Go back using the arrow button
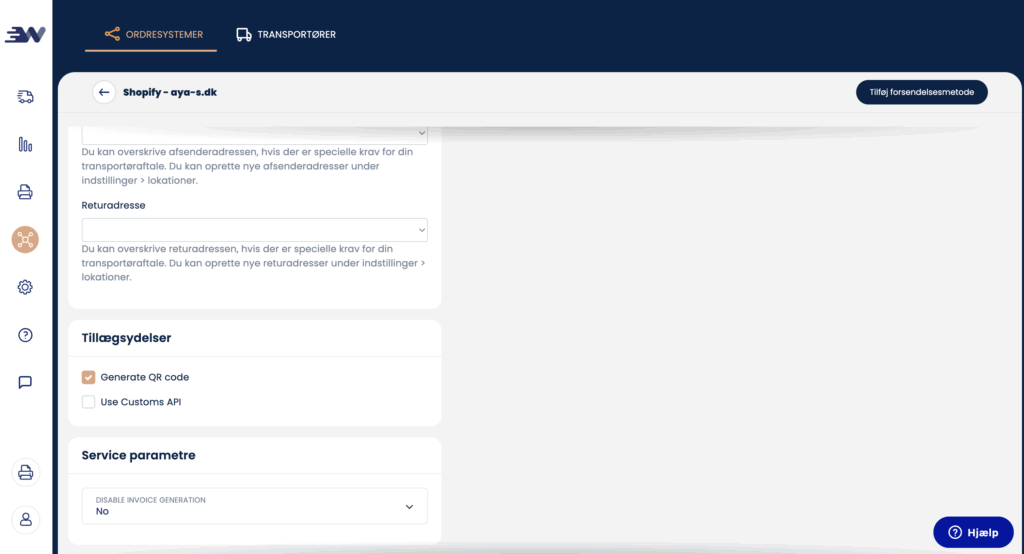 click(x=104, y=92)
